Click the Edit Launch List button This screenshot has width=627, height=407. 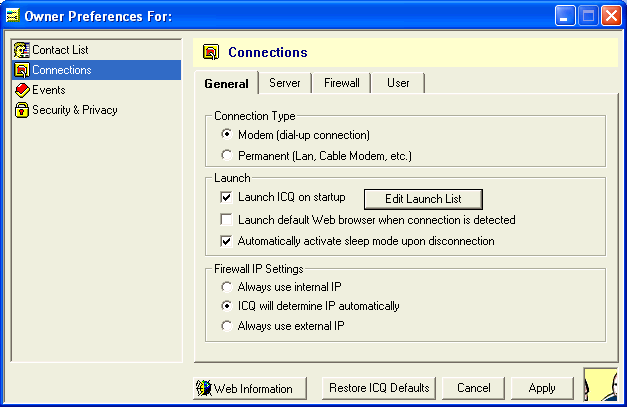click(423, 198)
